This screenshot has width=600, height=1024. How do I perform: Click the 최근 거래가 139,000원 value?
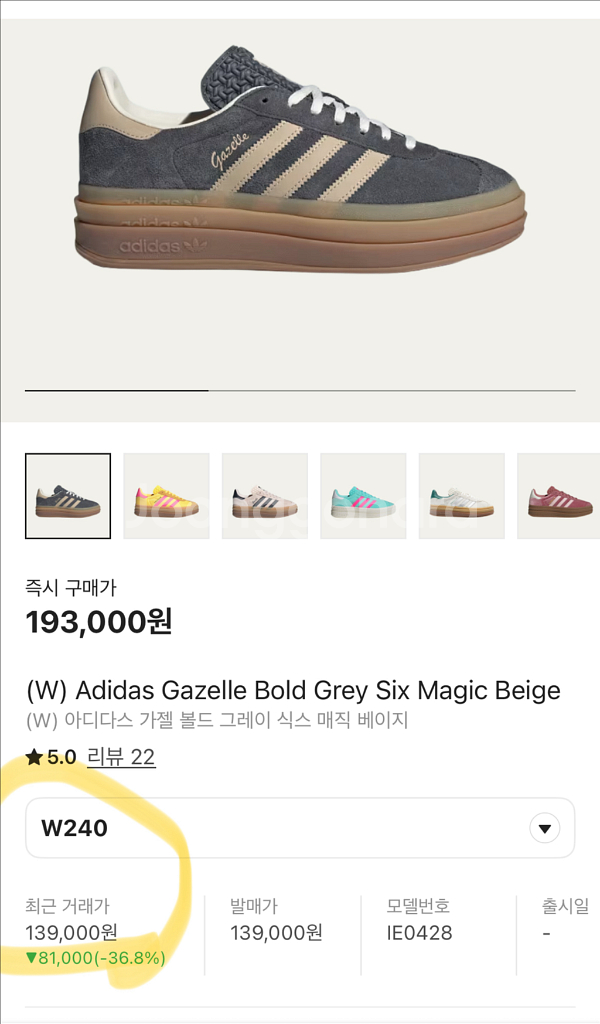(x=71, y=933)
